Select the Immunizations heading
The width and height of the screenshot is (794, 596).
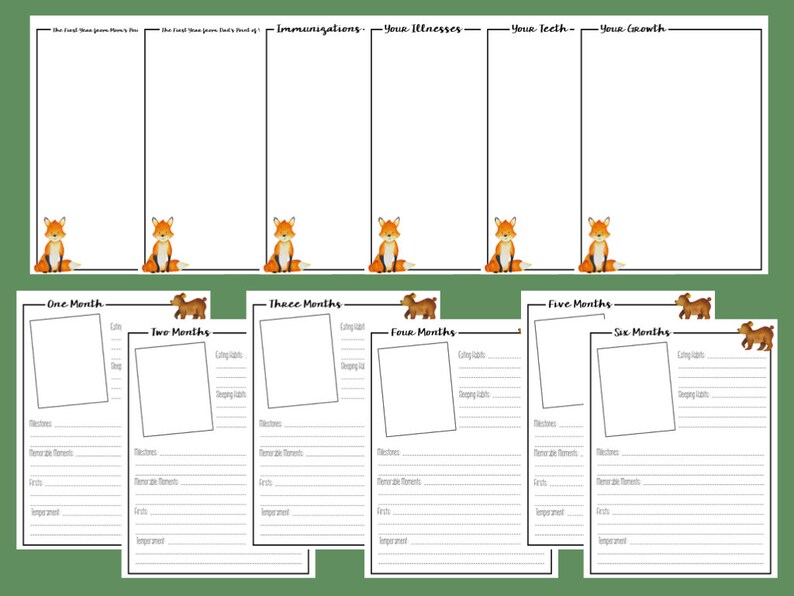click(x=319, y=29)
